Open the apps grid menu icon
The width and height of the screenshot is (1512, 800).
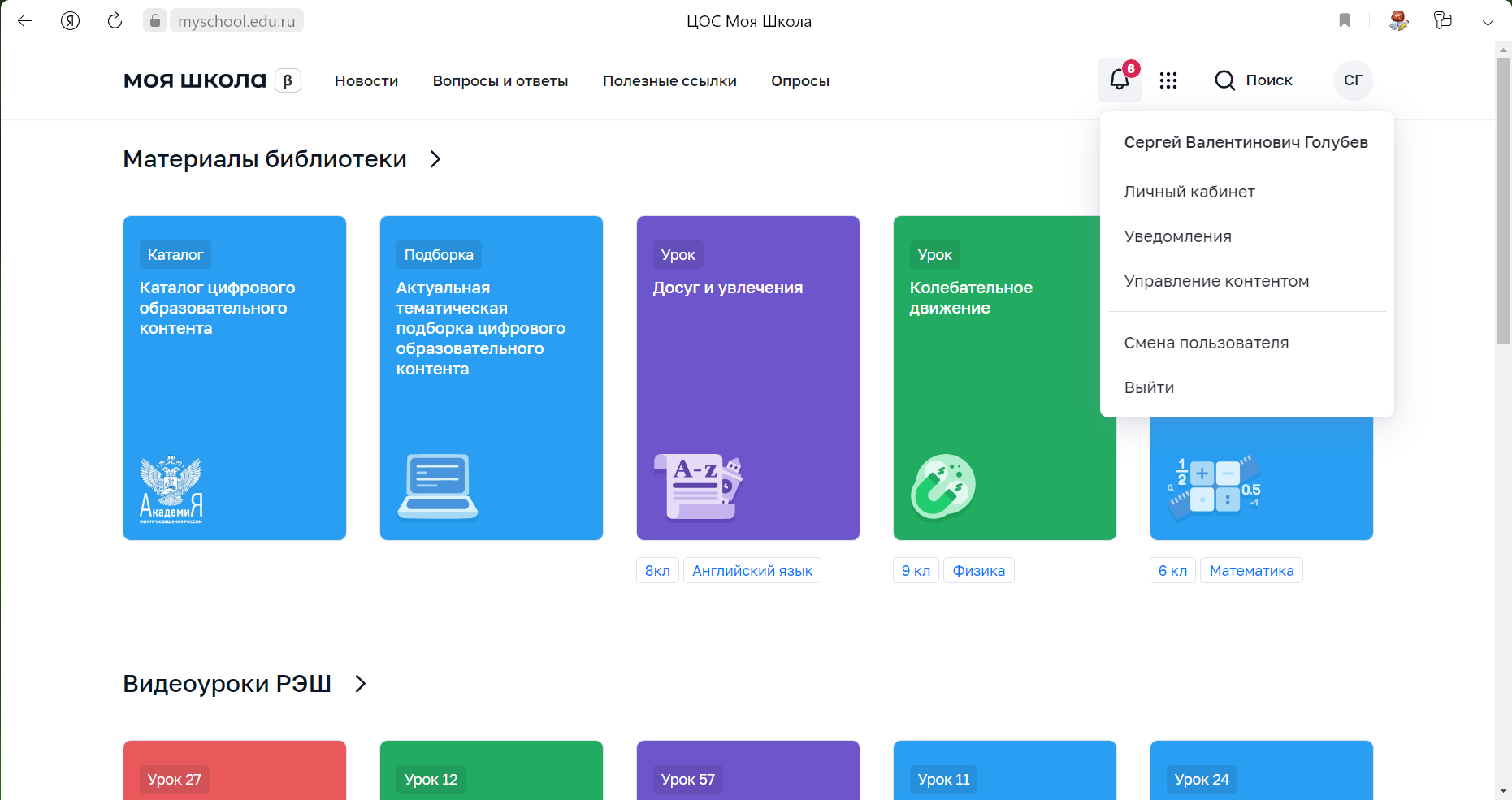click(x=1168, y=80)
